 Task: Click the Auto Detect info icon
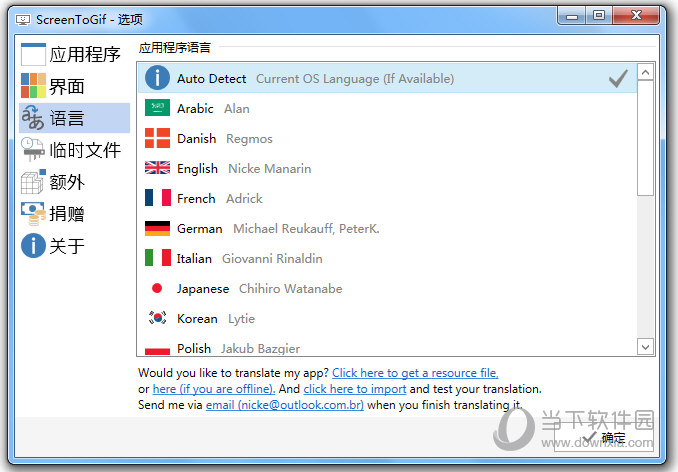(157, 78)
